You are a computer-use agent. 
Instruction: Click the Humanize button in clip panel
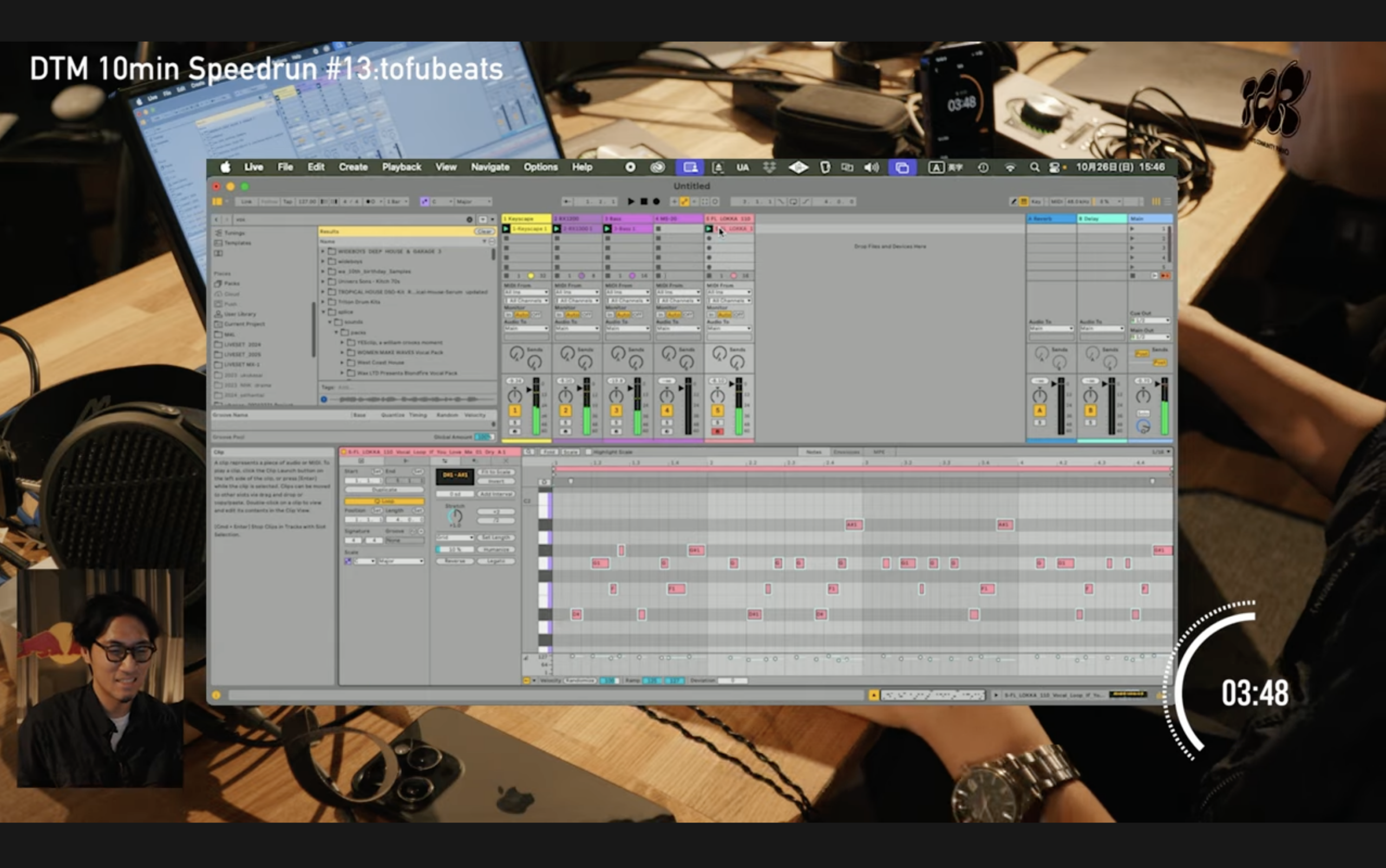coord(496,550)
